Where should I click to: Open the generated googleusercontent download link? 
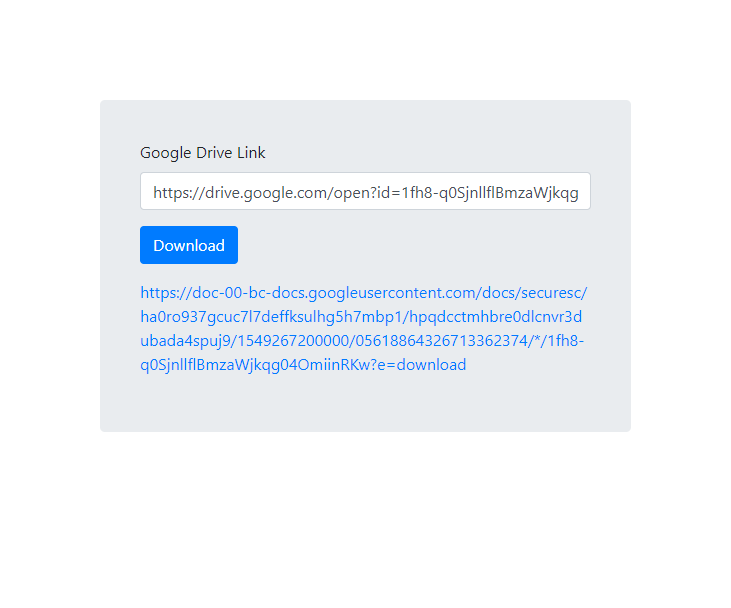(364, 329)
